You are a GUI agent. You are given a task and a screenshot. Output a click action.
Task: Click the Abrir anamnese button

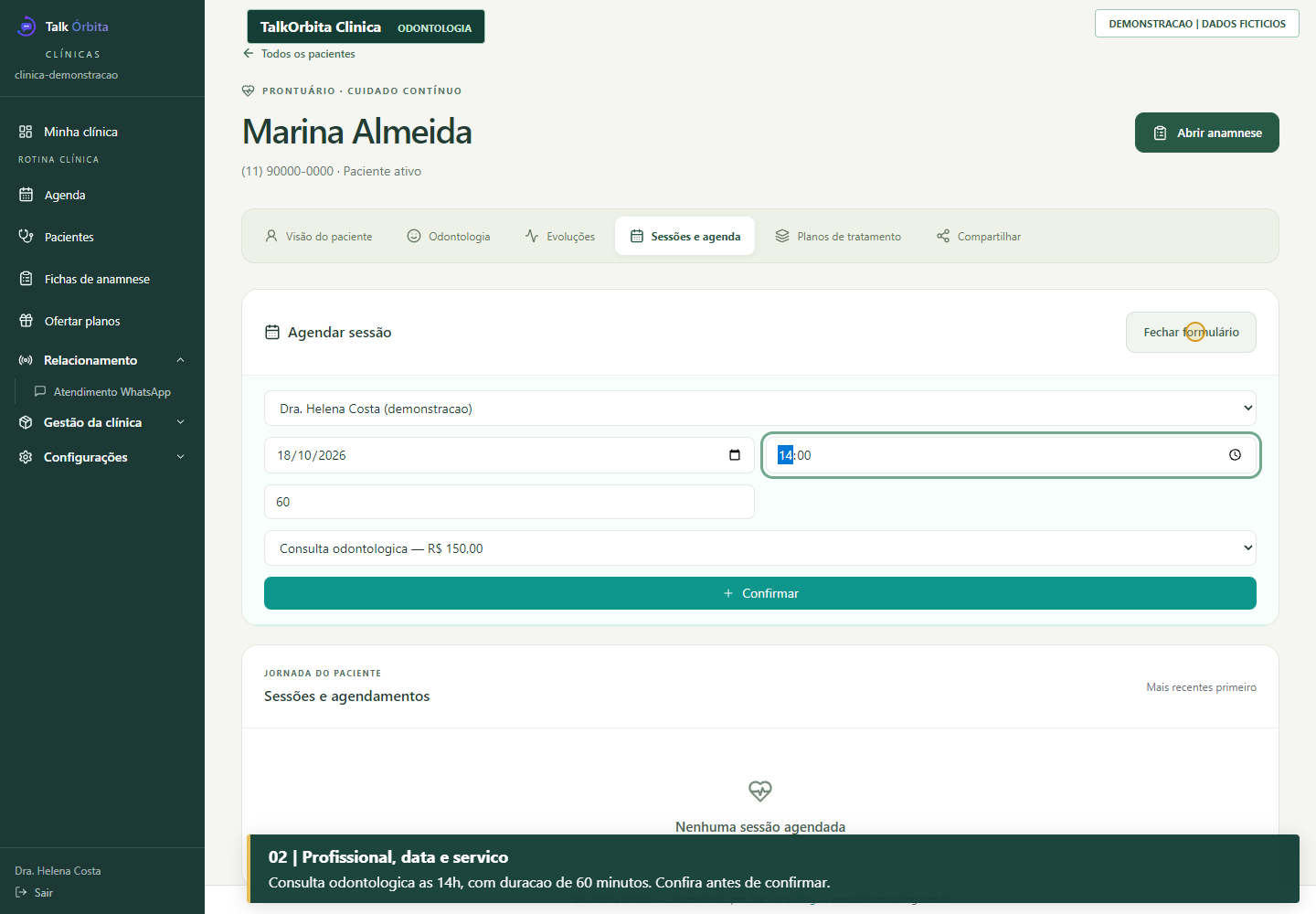1207,133
